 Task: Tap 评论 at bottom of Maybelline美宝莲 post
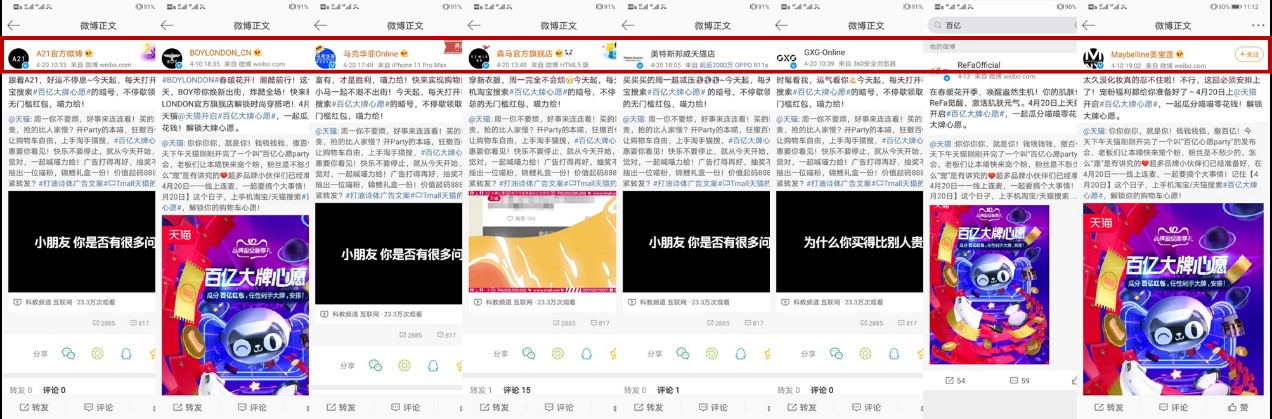pyautogui.click(x=1171, y=407)
